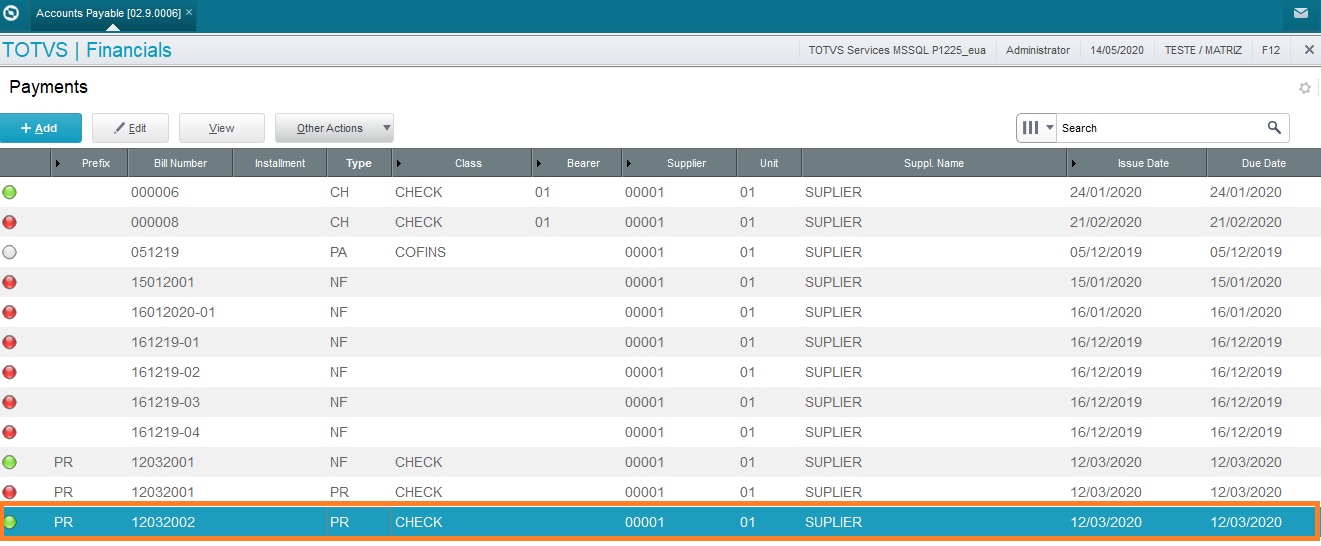Click bearer 01 in bill 000006 row
This screenshot has height=546, width=1321.
542,192
